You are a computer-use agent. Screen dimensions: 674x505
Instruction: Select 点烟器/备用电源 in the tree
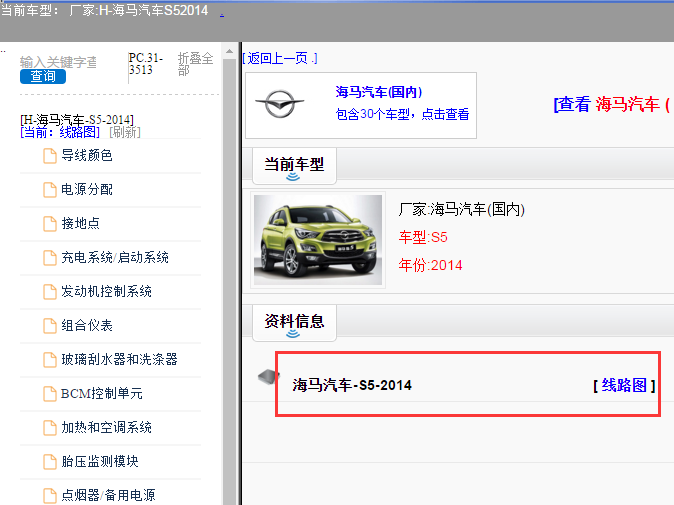pyautogui.click(x=108, y=495)
